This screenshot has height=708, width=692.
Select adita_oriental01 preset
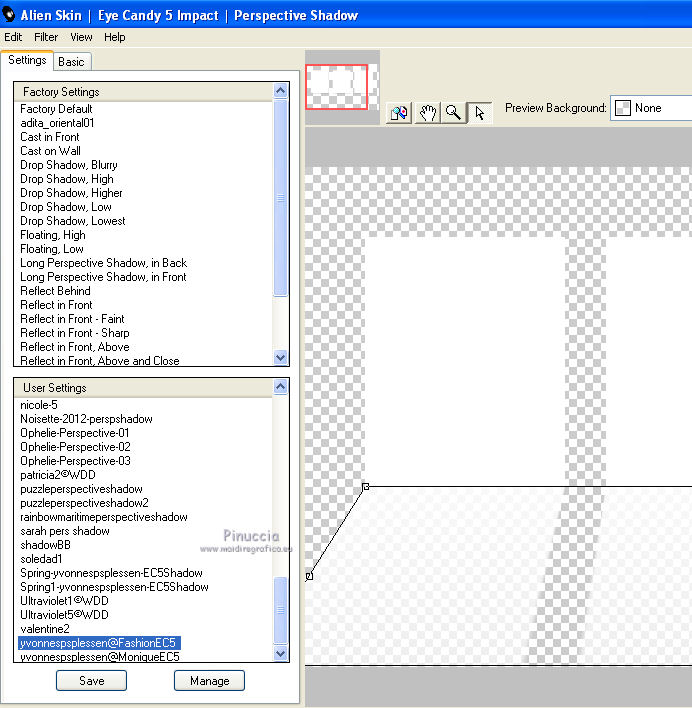point(57,123)
